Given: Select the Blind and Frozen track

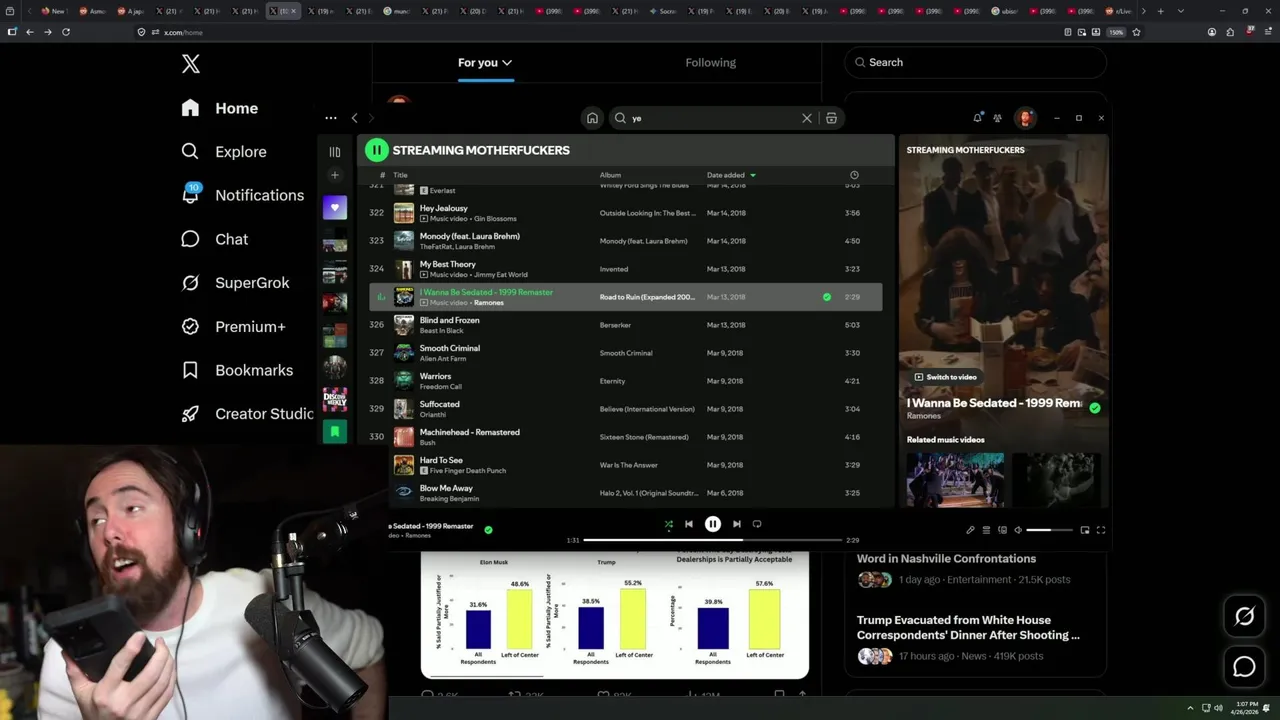Looking at the screenshot, I should [625, 325].
